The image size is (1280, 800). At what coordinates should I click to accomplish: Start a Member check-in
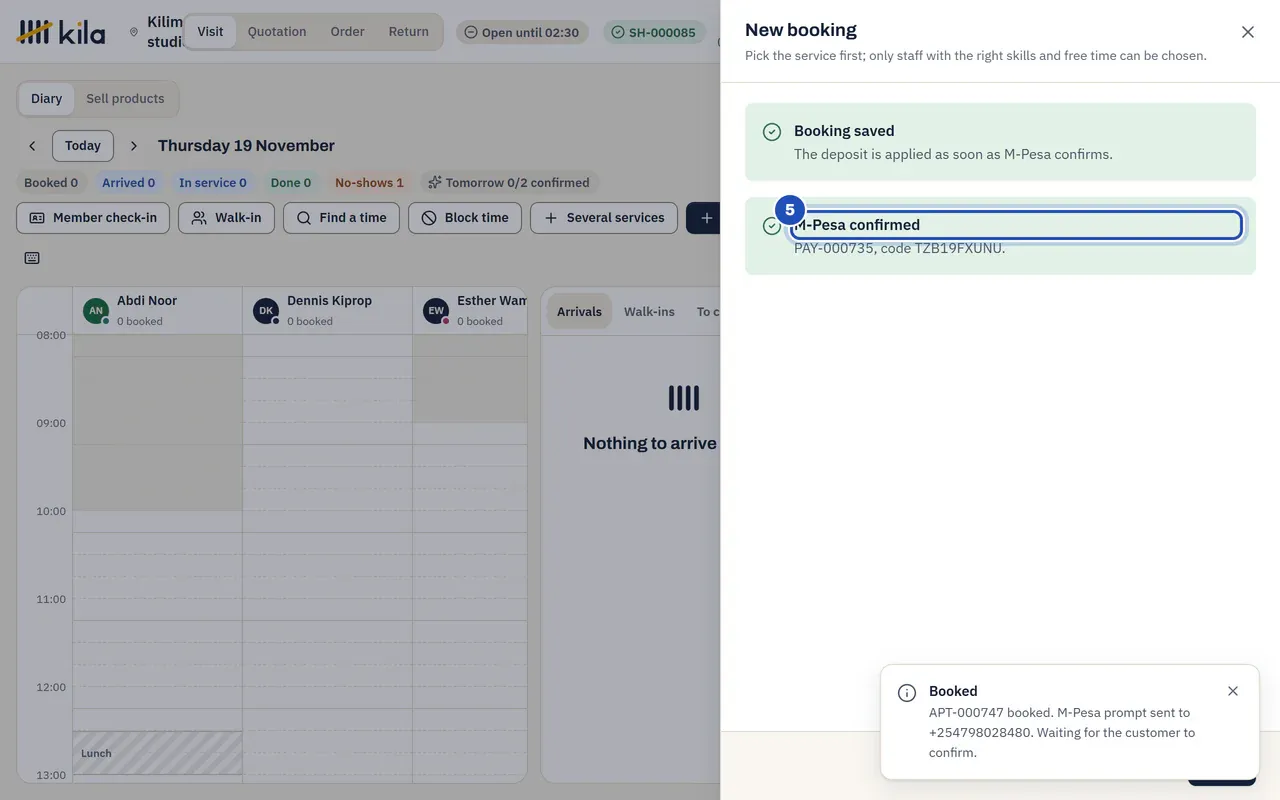pyautogui.click(x=93, y=218)
